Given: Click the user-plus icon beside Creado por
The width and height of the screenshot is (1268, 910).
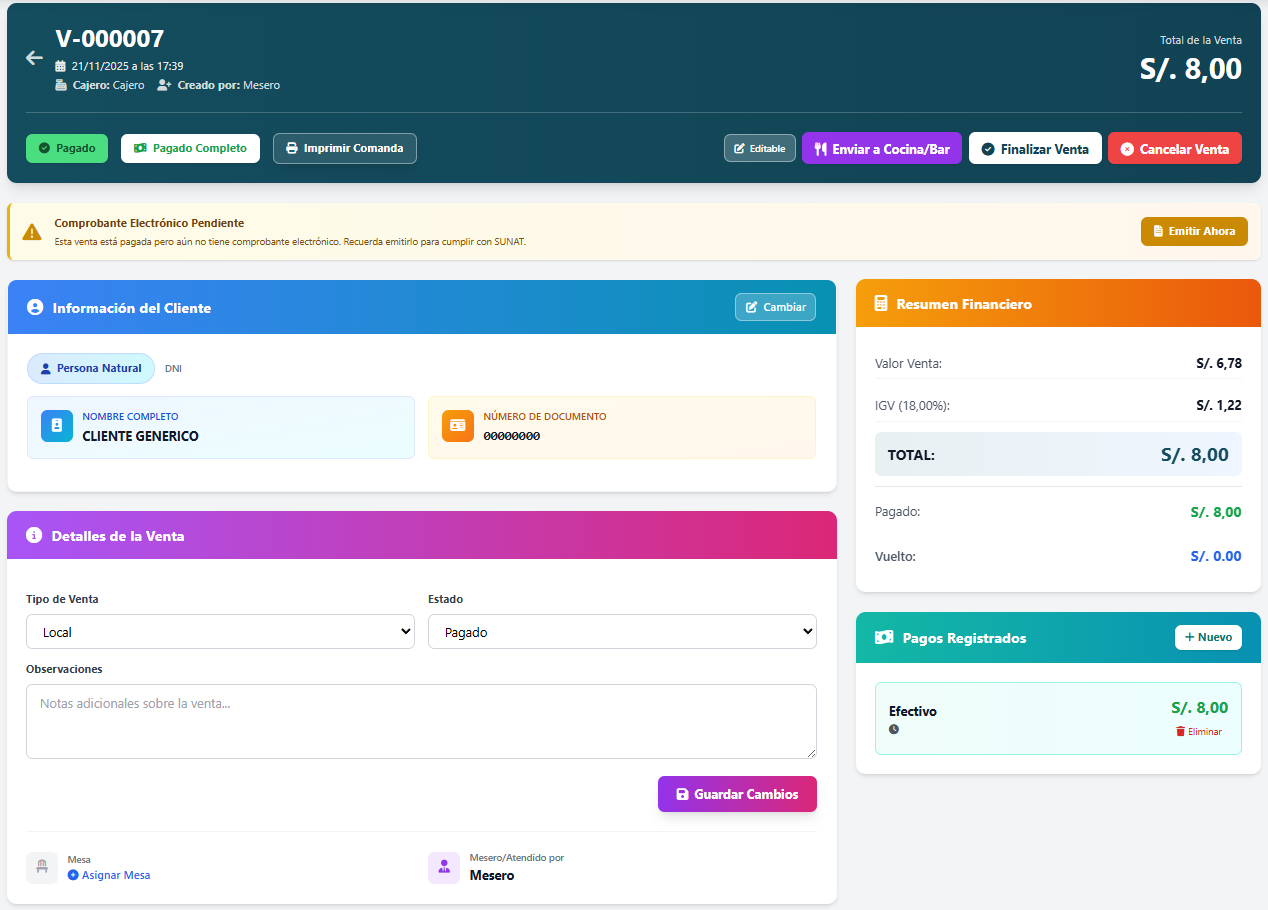Looking at the screenshot, I should [x=164, y=85].
